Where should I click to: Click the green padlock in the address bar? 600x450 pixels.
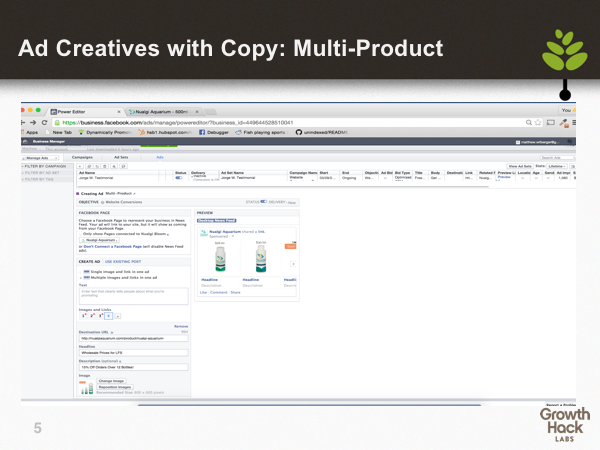click(57, 123)
